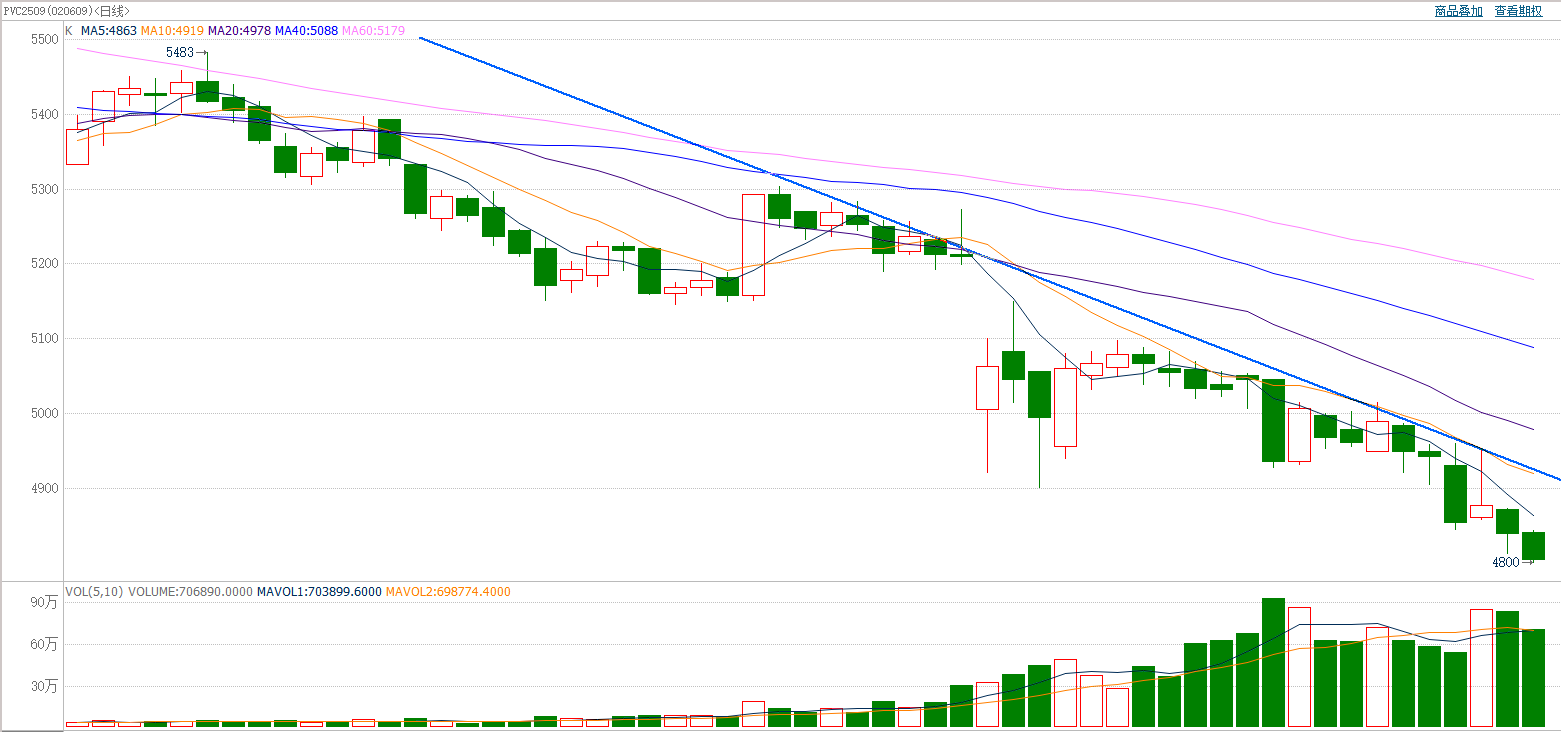
Task: Open the 商品叠加 link
Action: tap(1459, 11)
